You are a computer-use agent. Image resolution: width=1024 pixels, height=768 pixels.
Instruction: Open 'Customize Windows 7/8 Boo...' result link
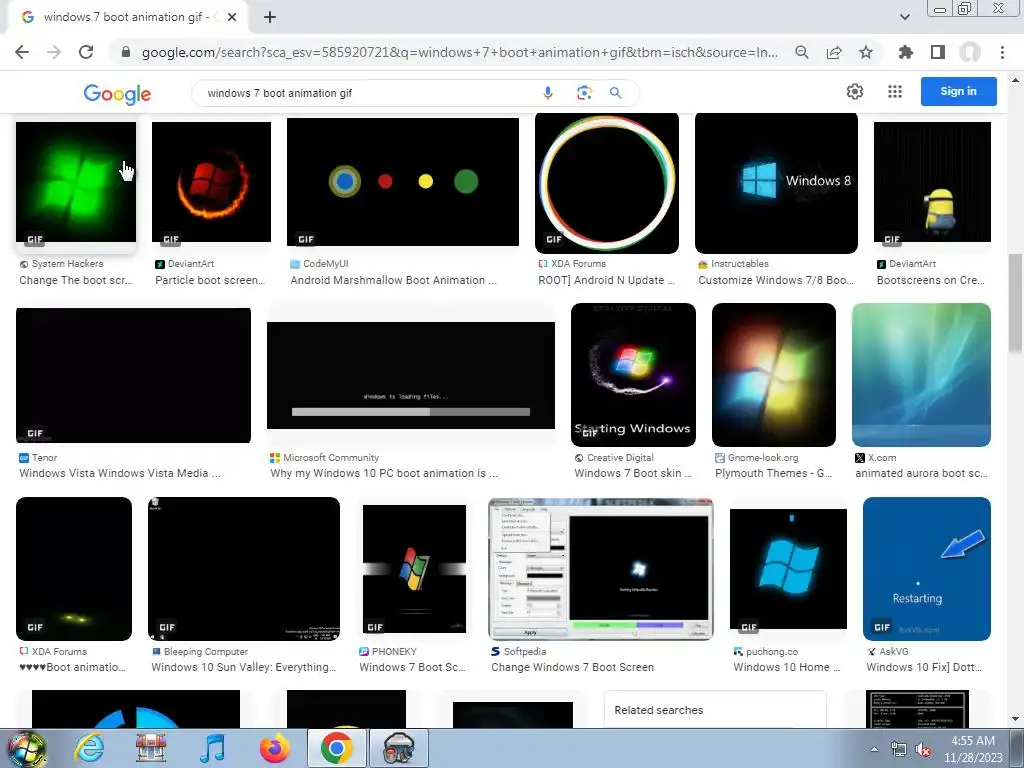pyautogui.click(x=776, y=280)
